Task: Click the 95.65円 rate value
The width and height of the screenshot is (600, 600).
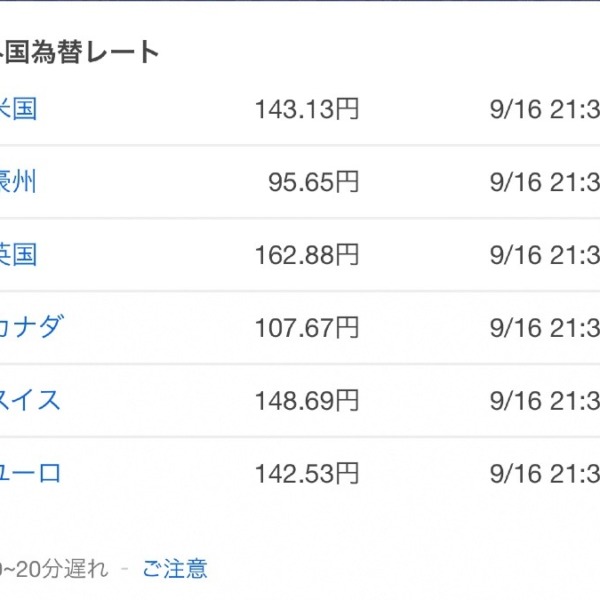Action: [313, 182]
